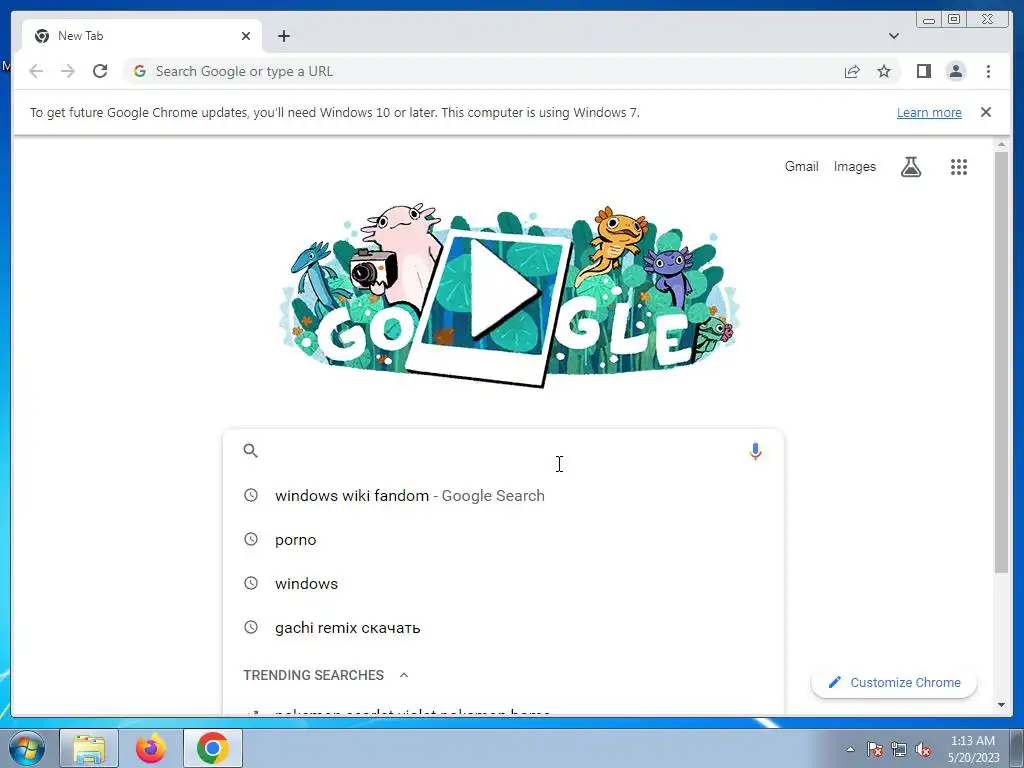
Task: Click the page vertical scrollbar thumb
Action: pyautogui.click(x=1001, y=362)
